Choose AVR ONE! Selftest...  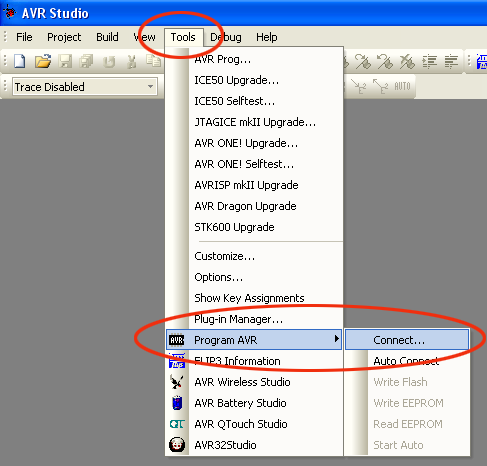click(254, 164)
